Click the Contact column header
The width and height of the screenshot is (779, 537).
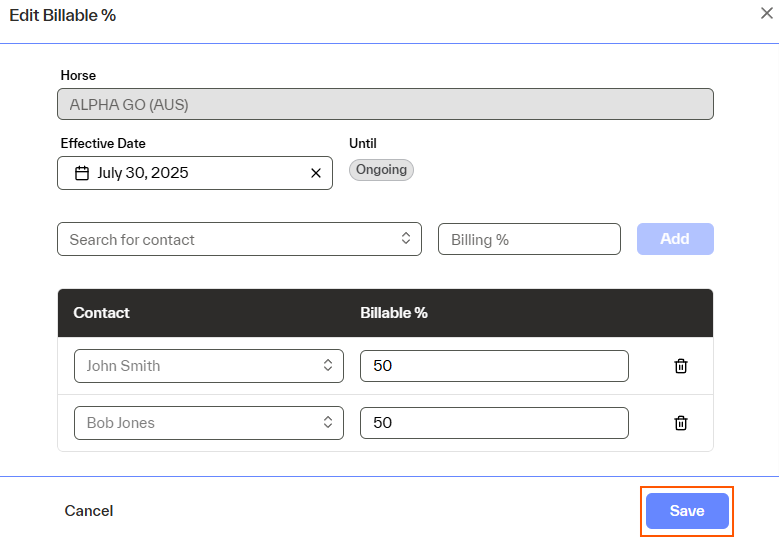102,313
